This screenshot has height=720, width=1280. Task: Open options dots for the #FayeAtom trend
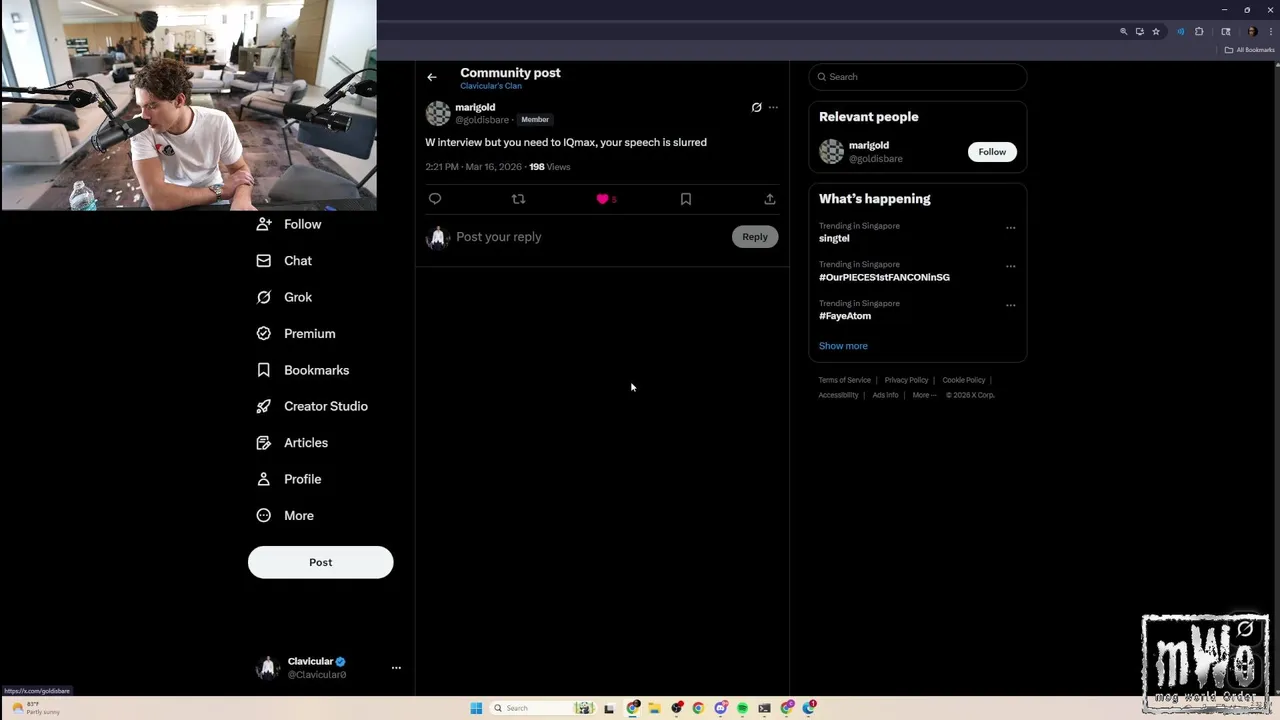1010,306
